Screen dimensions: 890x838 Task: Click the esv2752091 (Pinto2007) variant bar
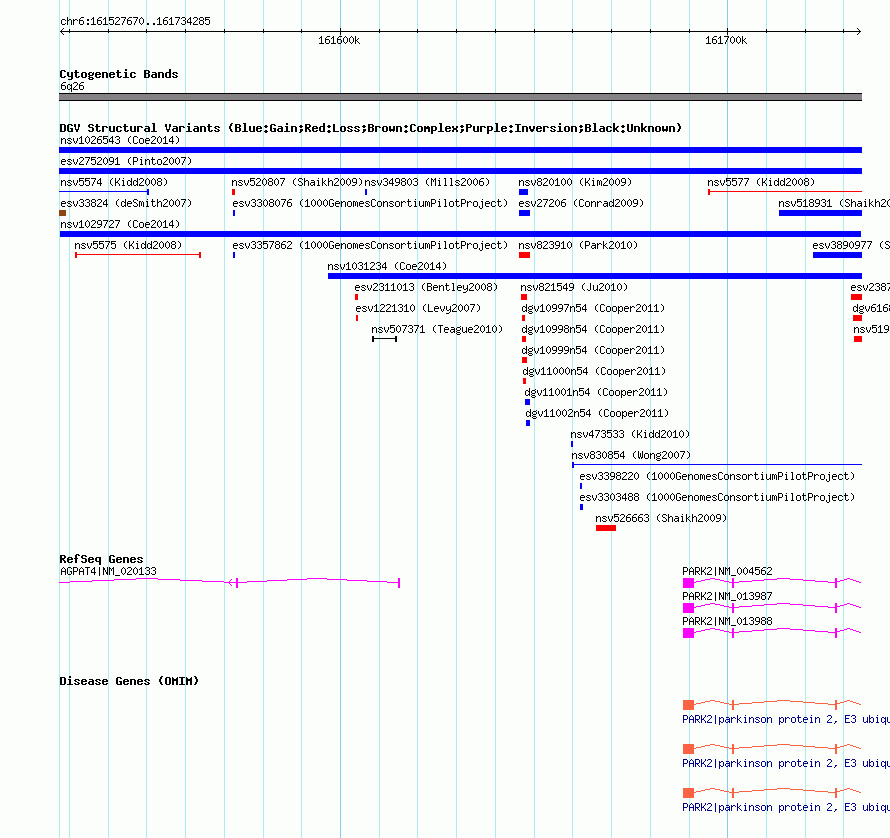coord(460,171)
